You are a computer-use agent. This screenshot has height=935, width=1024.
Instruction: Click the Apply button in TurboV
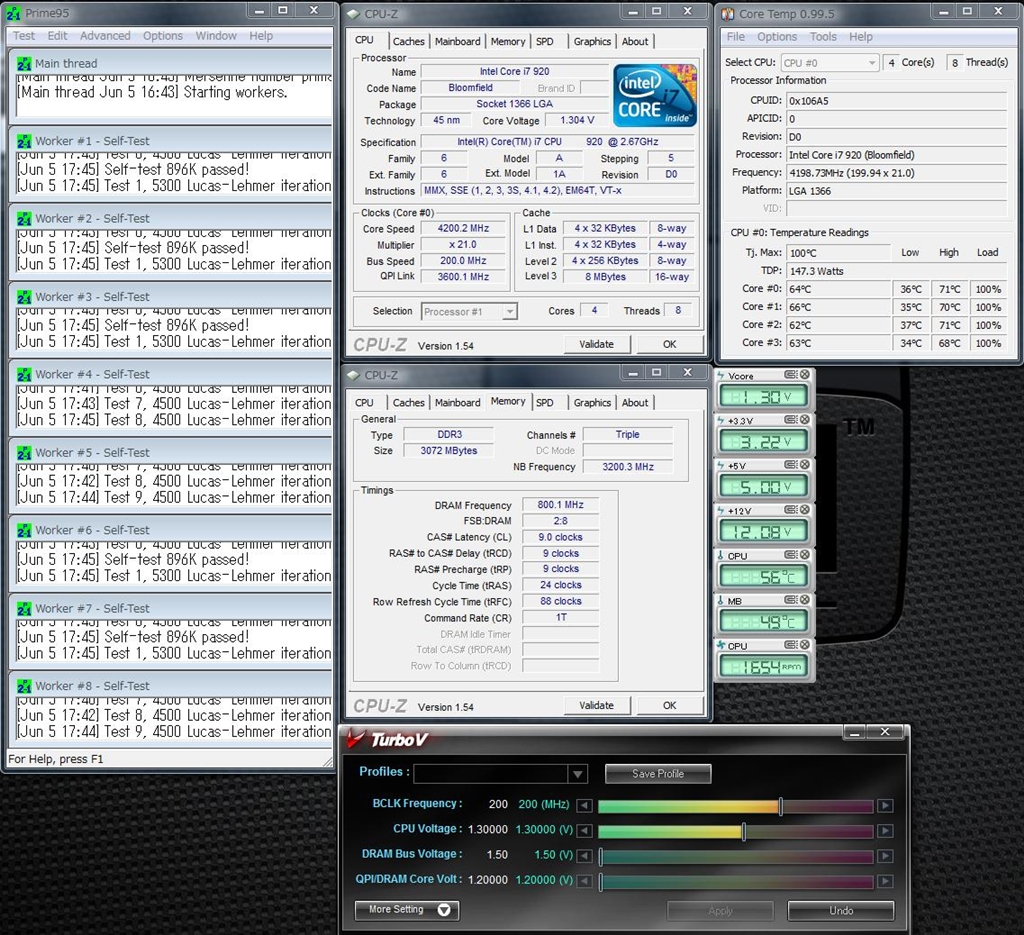click(720, 910)
